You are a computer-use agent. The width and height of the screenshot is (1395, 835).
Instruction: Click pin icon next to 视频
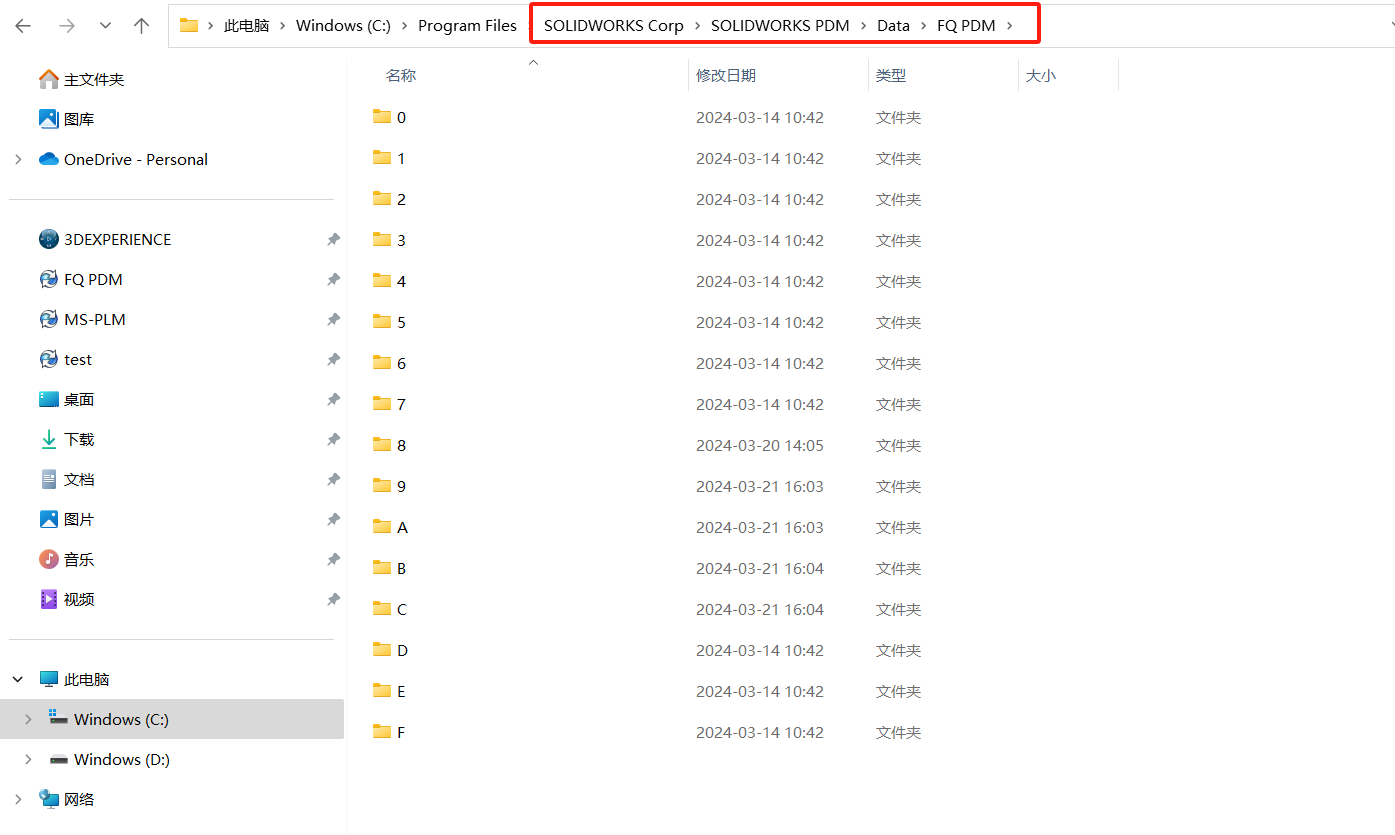[x=333, y=599]
